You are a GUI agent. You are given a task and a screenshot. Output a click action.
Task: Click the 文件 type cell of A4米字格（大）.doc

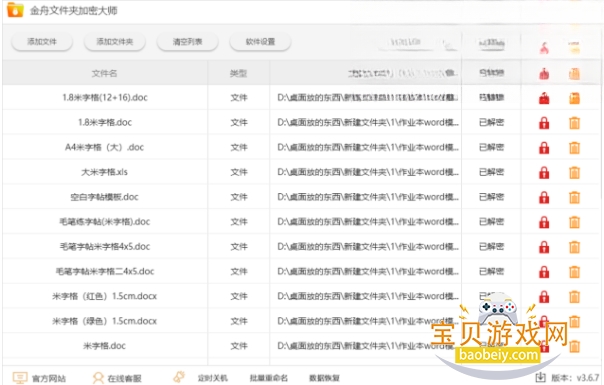pos(239,147)
